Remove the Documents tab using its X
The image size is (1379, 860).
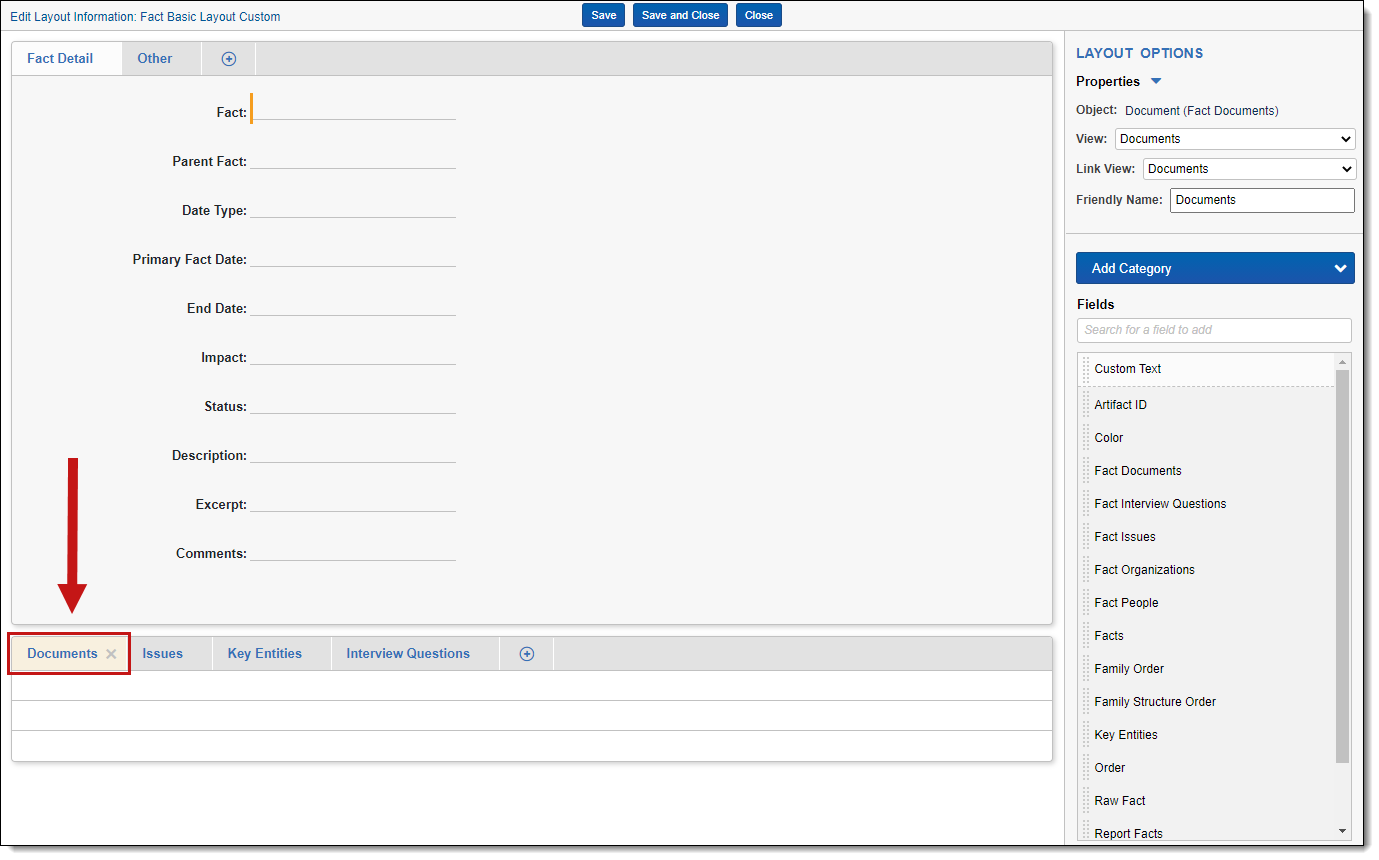[111, 654]
